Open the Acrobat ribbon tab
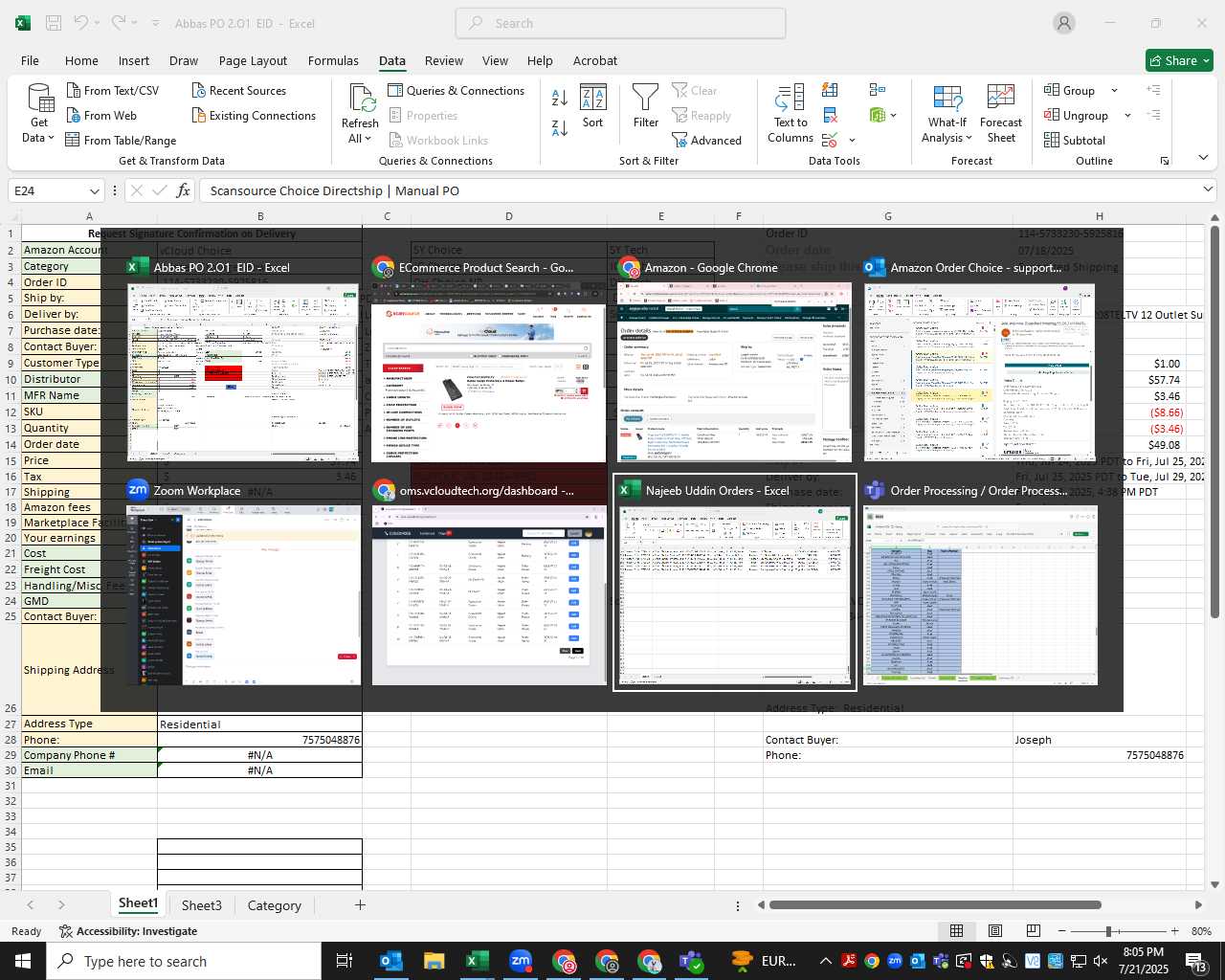Image resolution: width=1225 pixels, height=980 pixels. coord(595,60)
